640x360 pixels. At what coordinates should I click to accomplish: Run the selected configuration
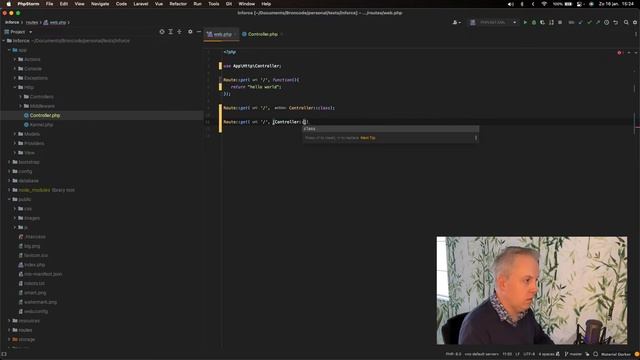coord(525,22)
